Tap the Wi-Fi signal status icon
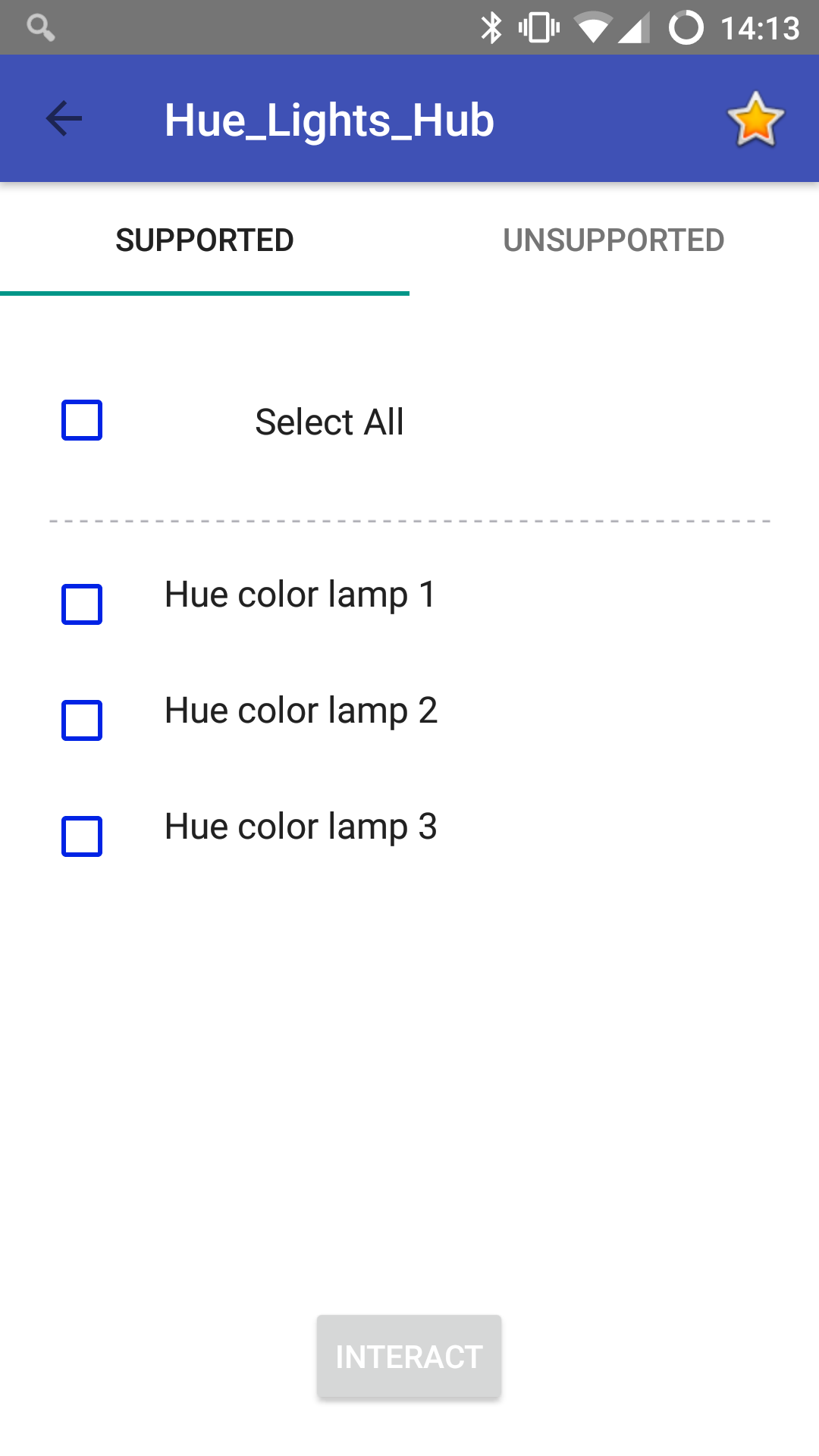Viewport: 819px width, 1456px height. pyautogui.click(x=593, y=28)
